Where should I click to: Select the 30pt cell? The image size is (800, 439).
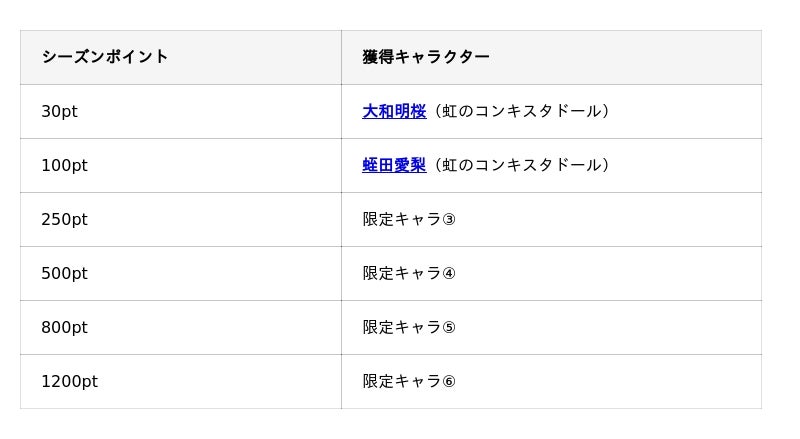59,111
